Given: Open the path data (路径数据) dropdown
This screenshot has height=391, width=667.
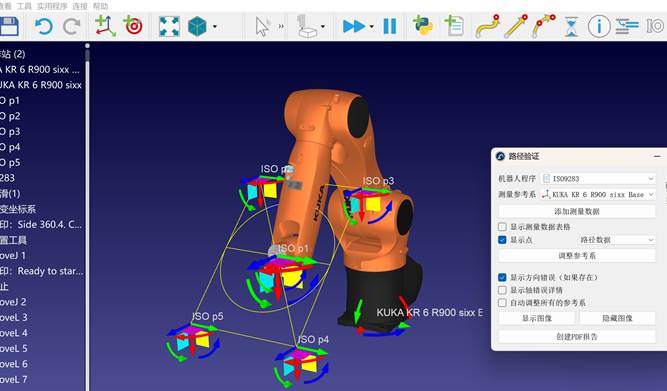Looking at the screenshot, I should point(617,240).
